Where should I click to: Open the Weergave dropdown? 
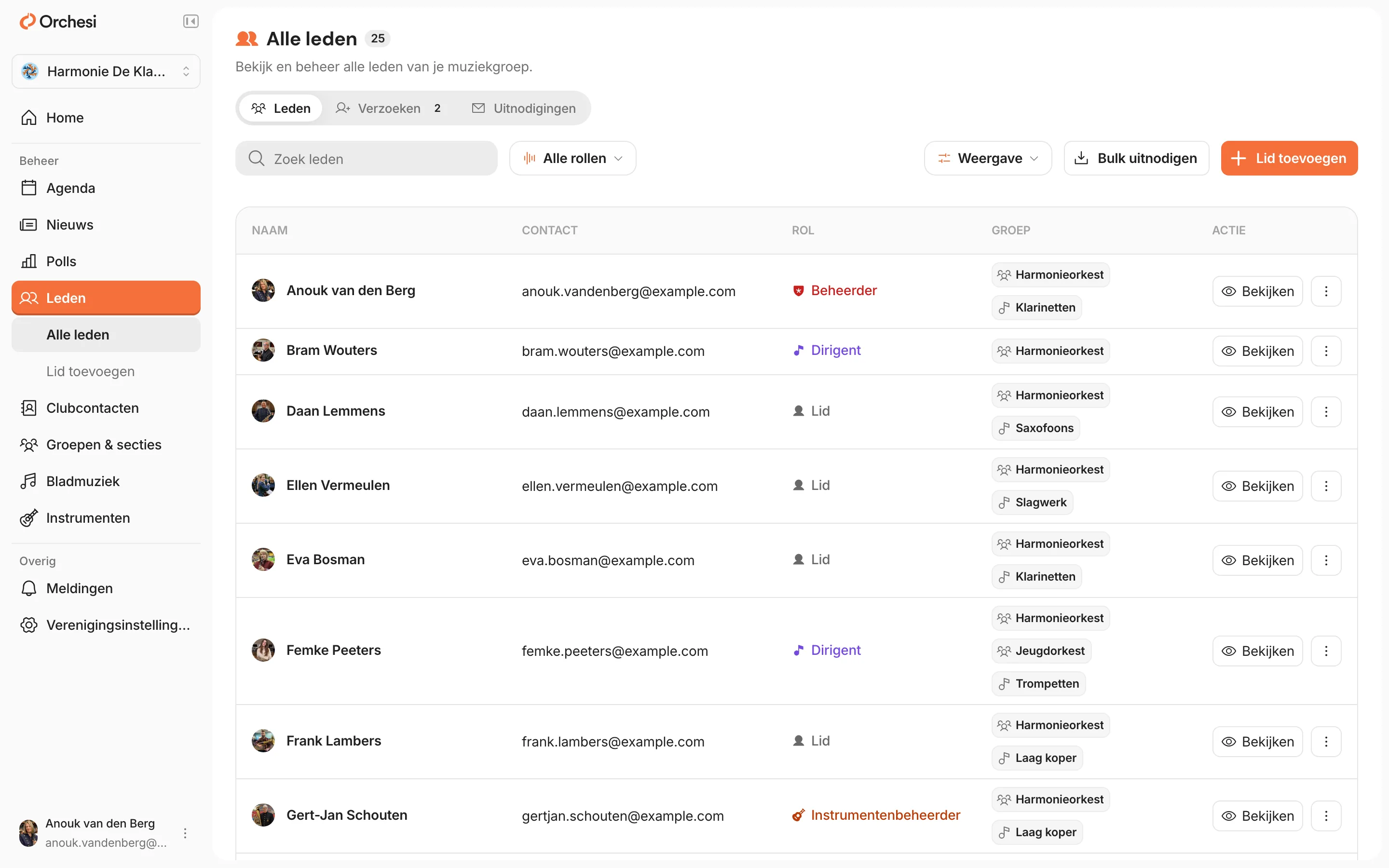coord(988,159)
